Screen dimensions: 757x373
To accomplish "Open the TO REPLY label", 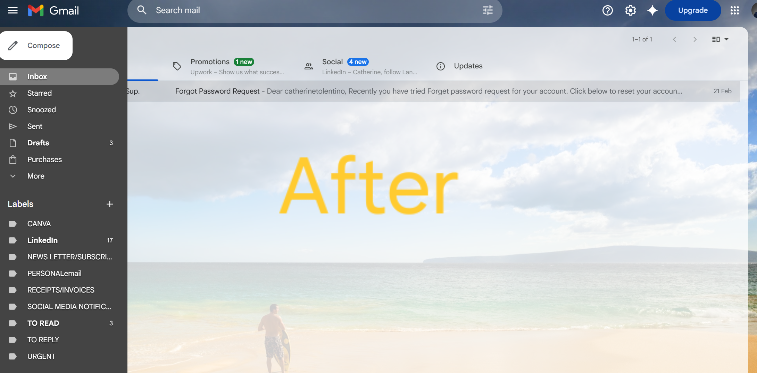I will 59,340.
